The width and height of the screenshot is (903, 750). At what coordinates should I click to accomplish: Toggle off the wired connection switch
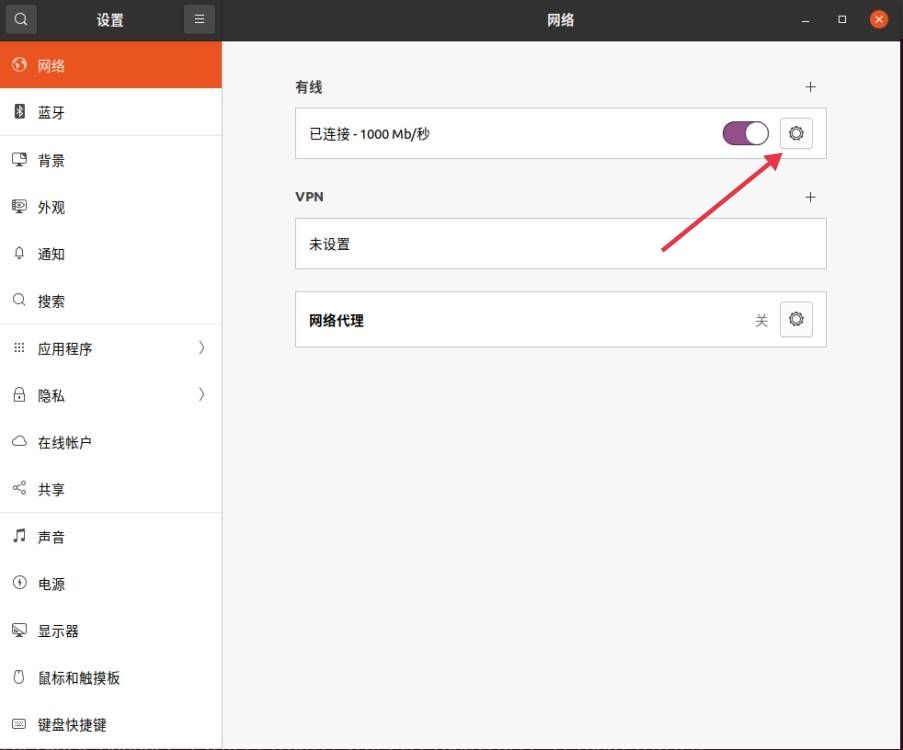click(744, 132)
